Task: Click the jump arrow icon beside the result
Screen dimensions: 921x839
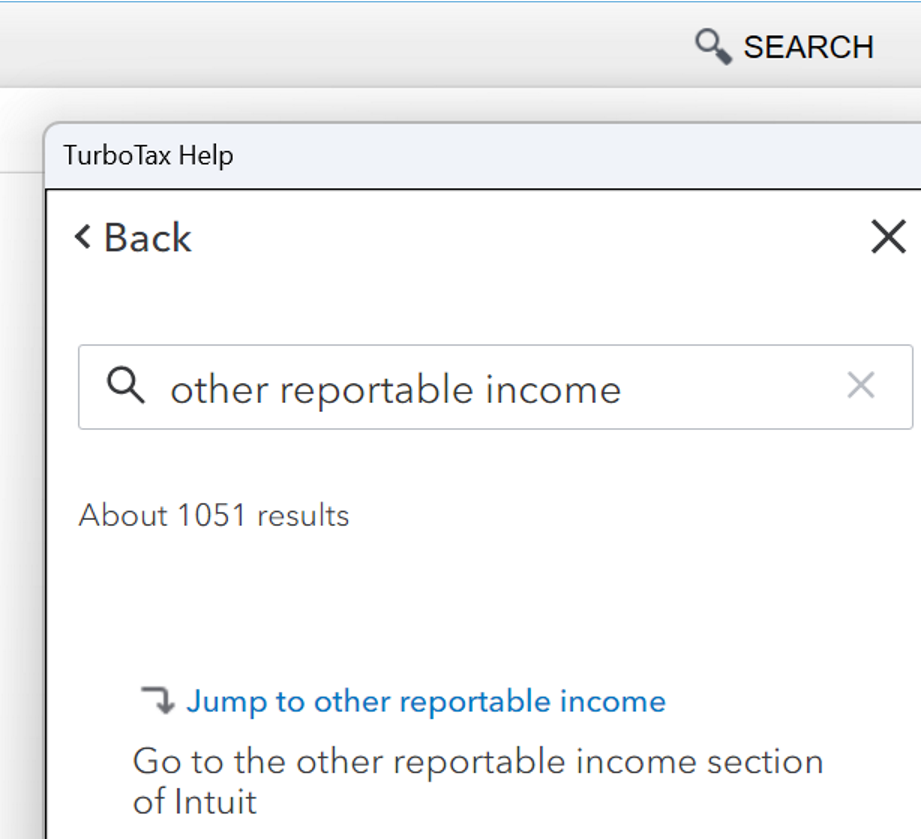Action: click(157, 700)
